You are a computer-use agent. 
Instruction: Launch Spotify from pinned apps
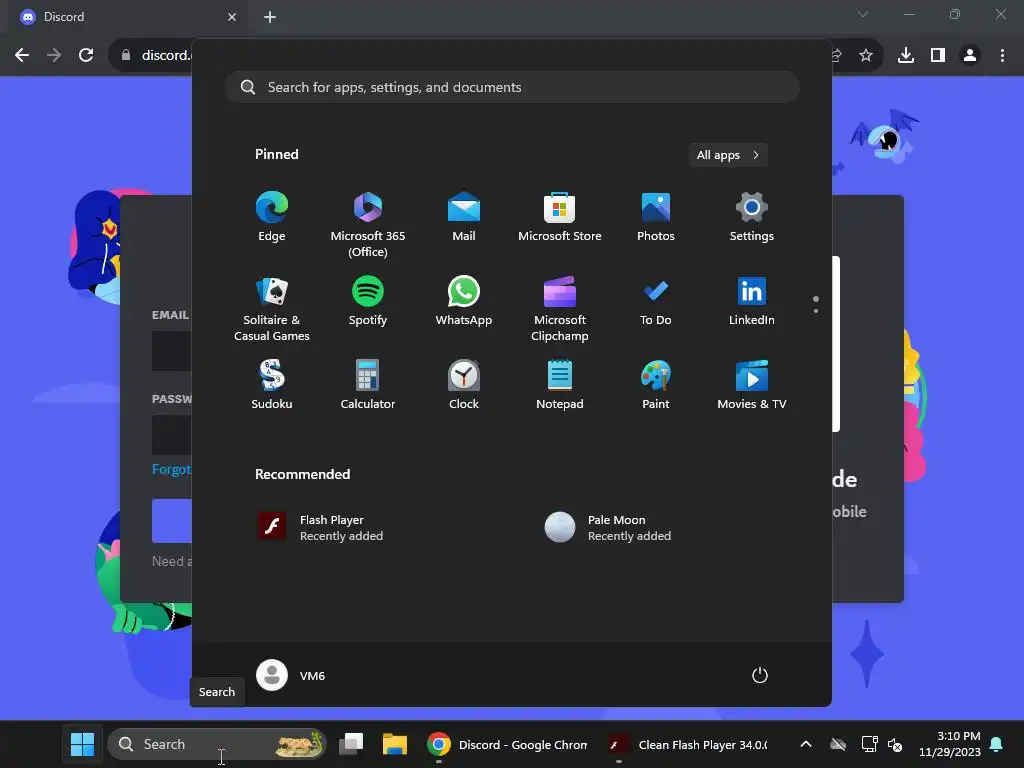[368, 301]
